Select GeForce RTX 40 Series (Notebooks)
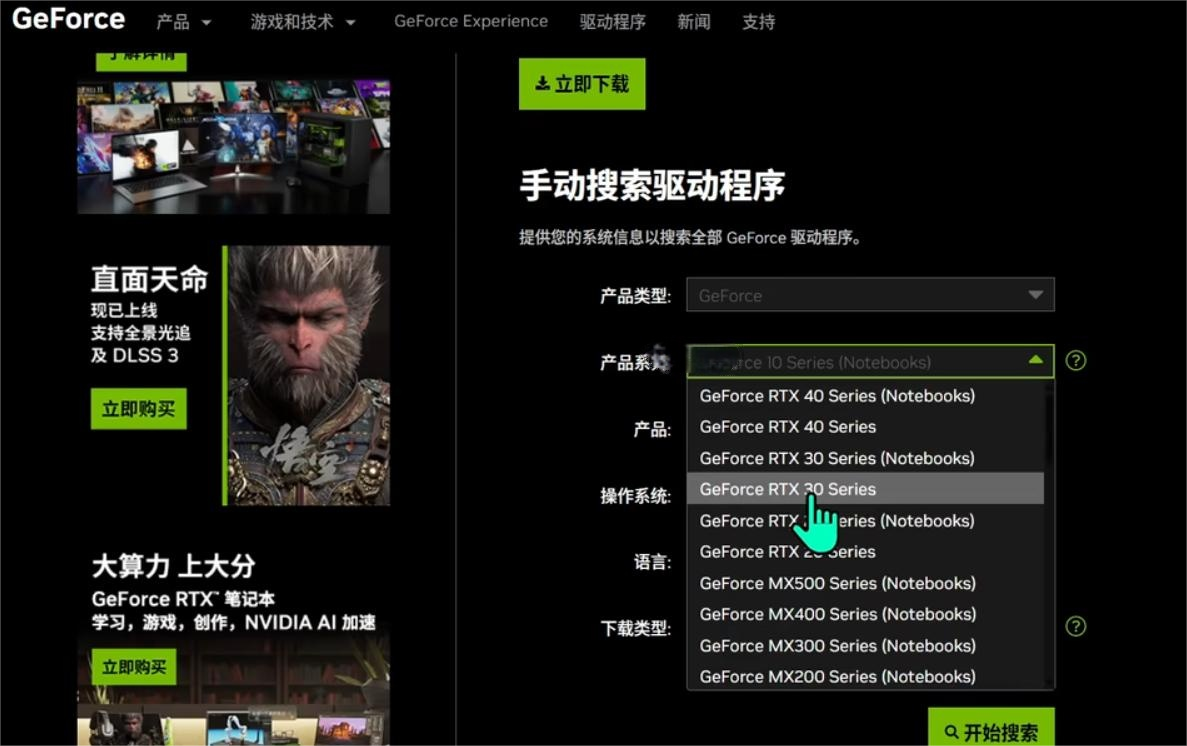This screenshot has height=746, width=1187. point(836,396)
